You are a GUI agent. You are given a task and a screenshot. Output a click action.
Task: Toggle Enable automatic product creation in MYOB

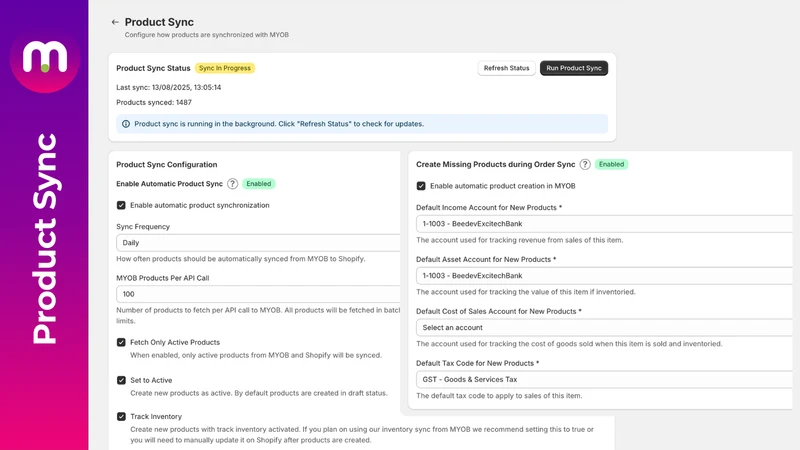pos(421,186)
